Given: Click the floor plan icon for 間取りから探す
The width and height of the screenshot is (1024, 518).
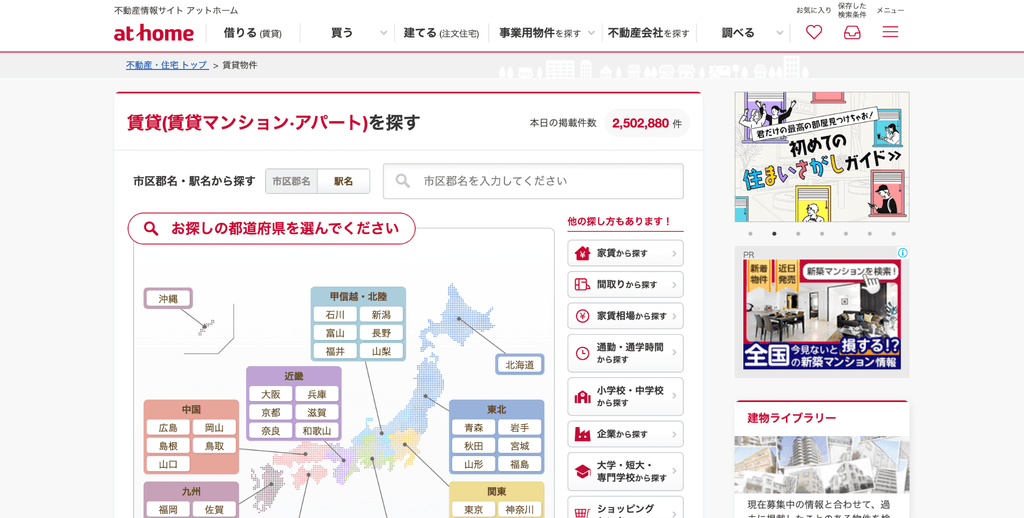Looking at the screenshot, I should [582, 285].
